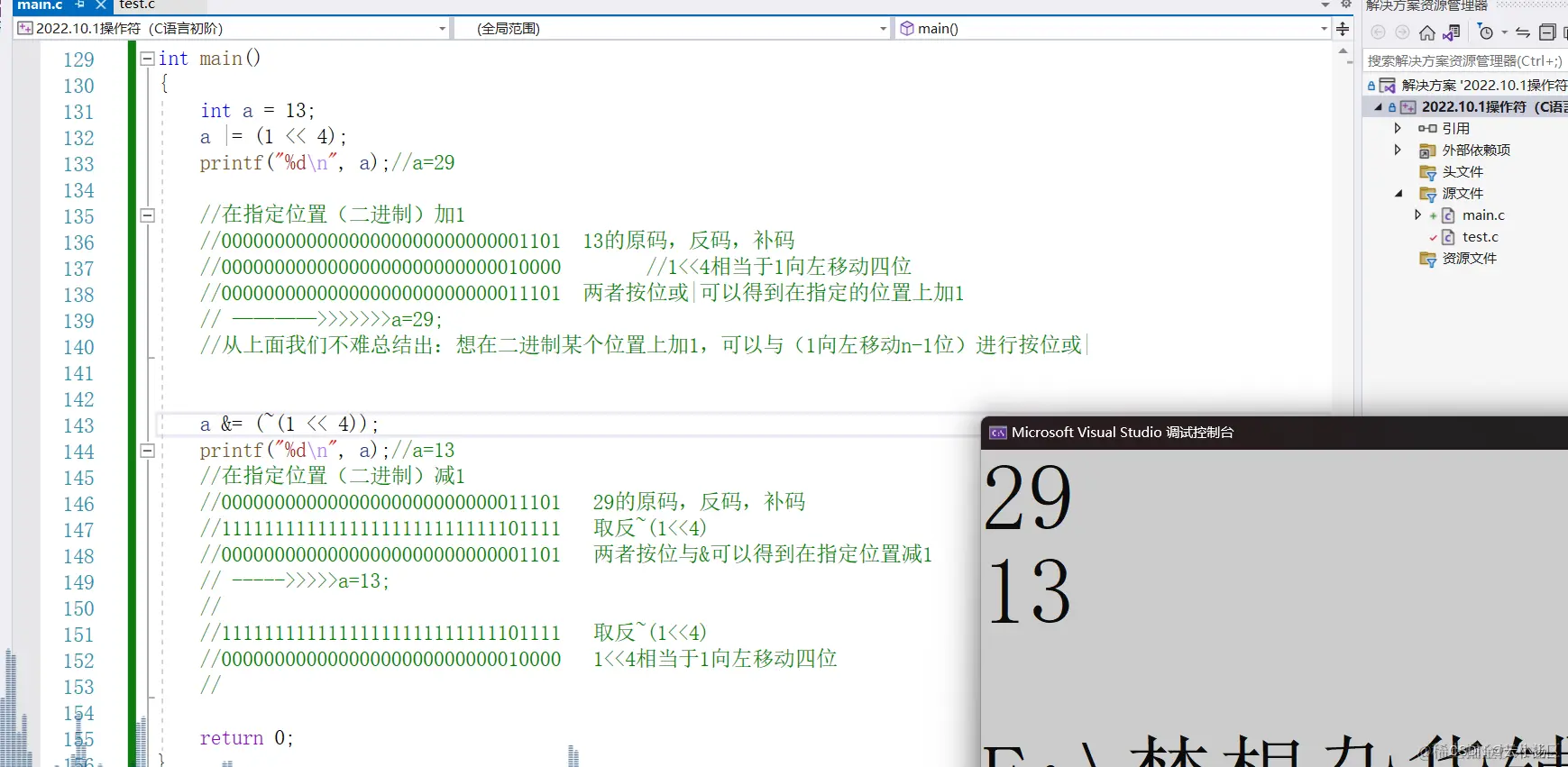Click the solution icon next to 解决方案 node
Image resolution: width=1568 pixels, height=767 pixels.
click(x=1388, y=86)
